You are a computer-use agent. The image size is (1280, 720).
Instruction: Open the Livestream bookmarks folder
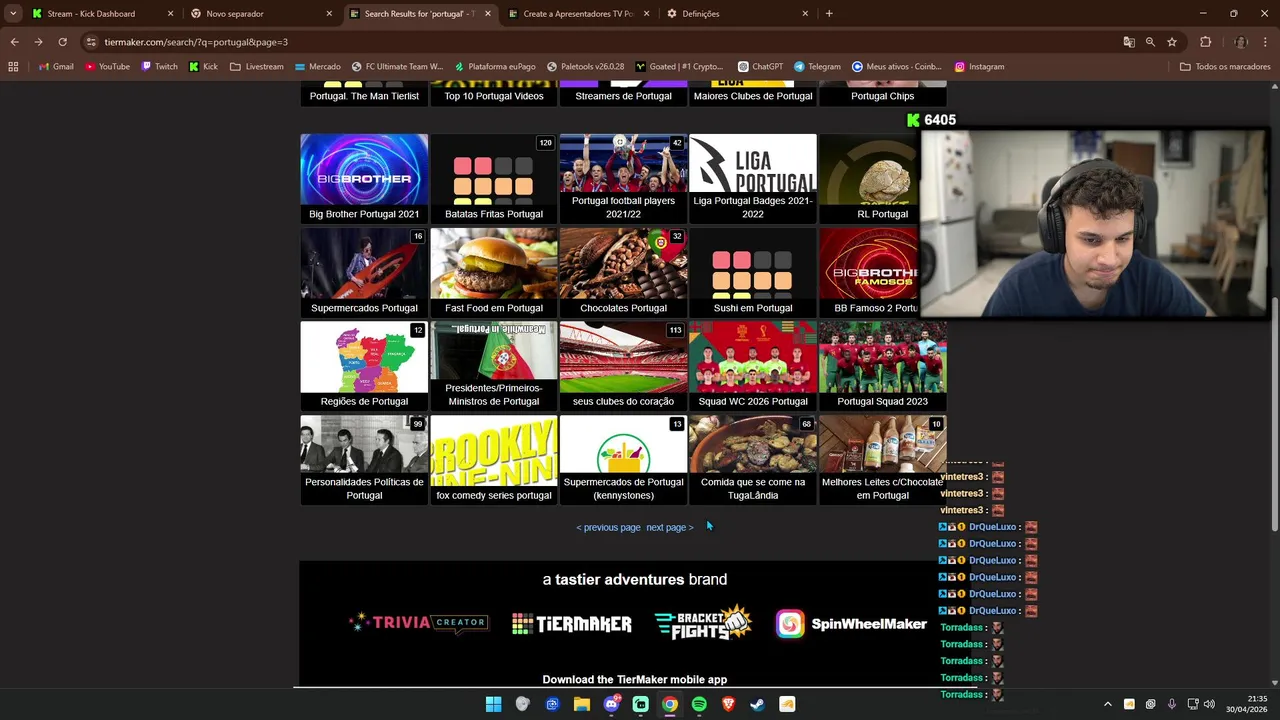tap(256, 67)
